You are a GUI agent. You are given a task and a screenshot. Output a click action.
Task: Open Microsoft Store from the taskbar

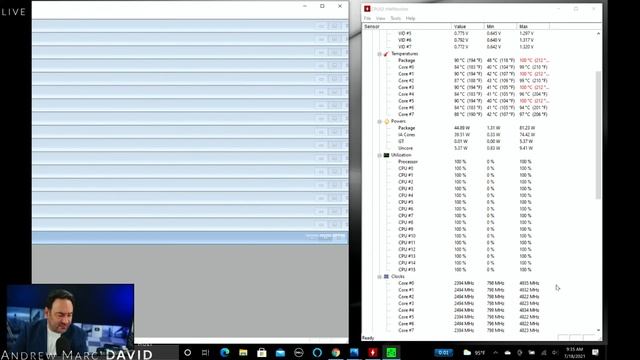pyautogui.click(x=262, y=352)
